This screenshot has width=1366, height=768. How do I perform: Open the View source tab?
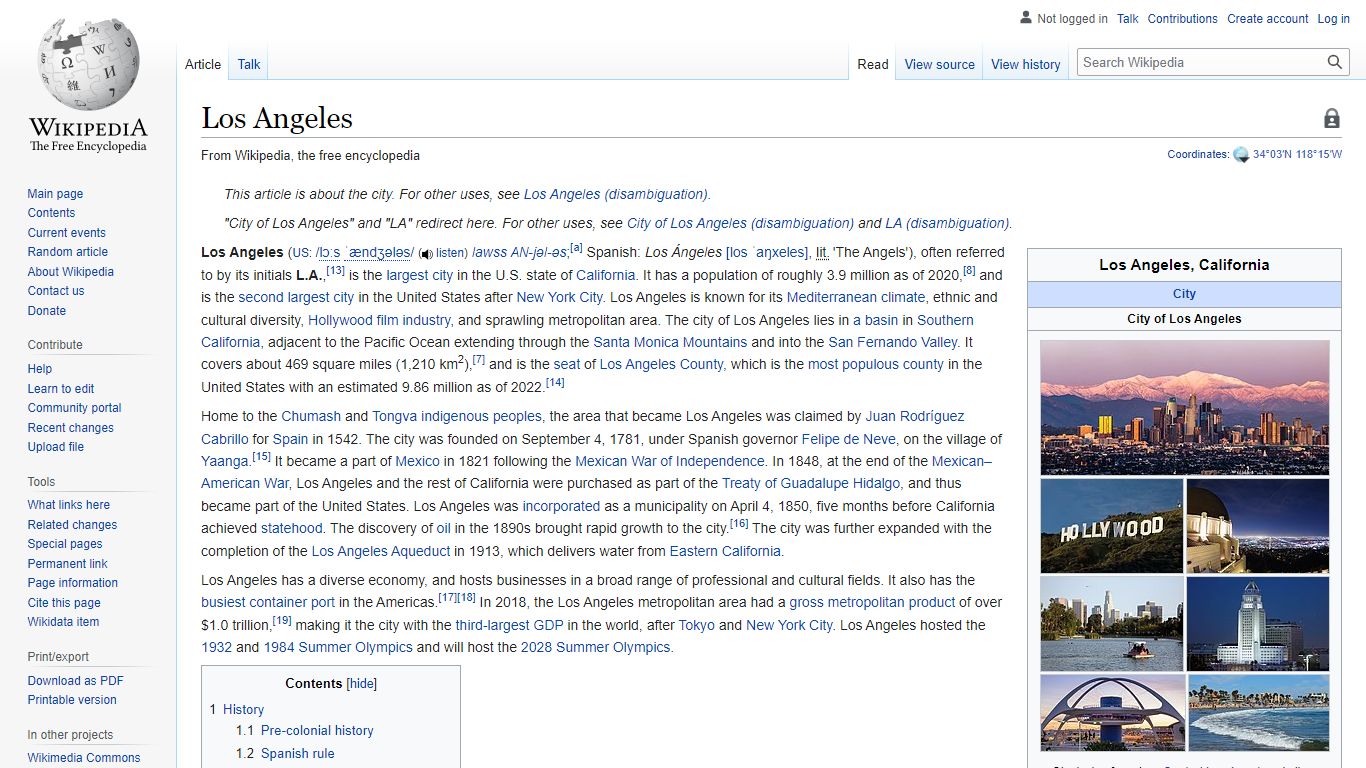pos(939,64)
